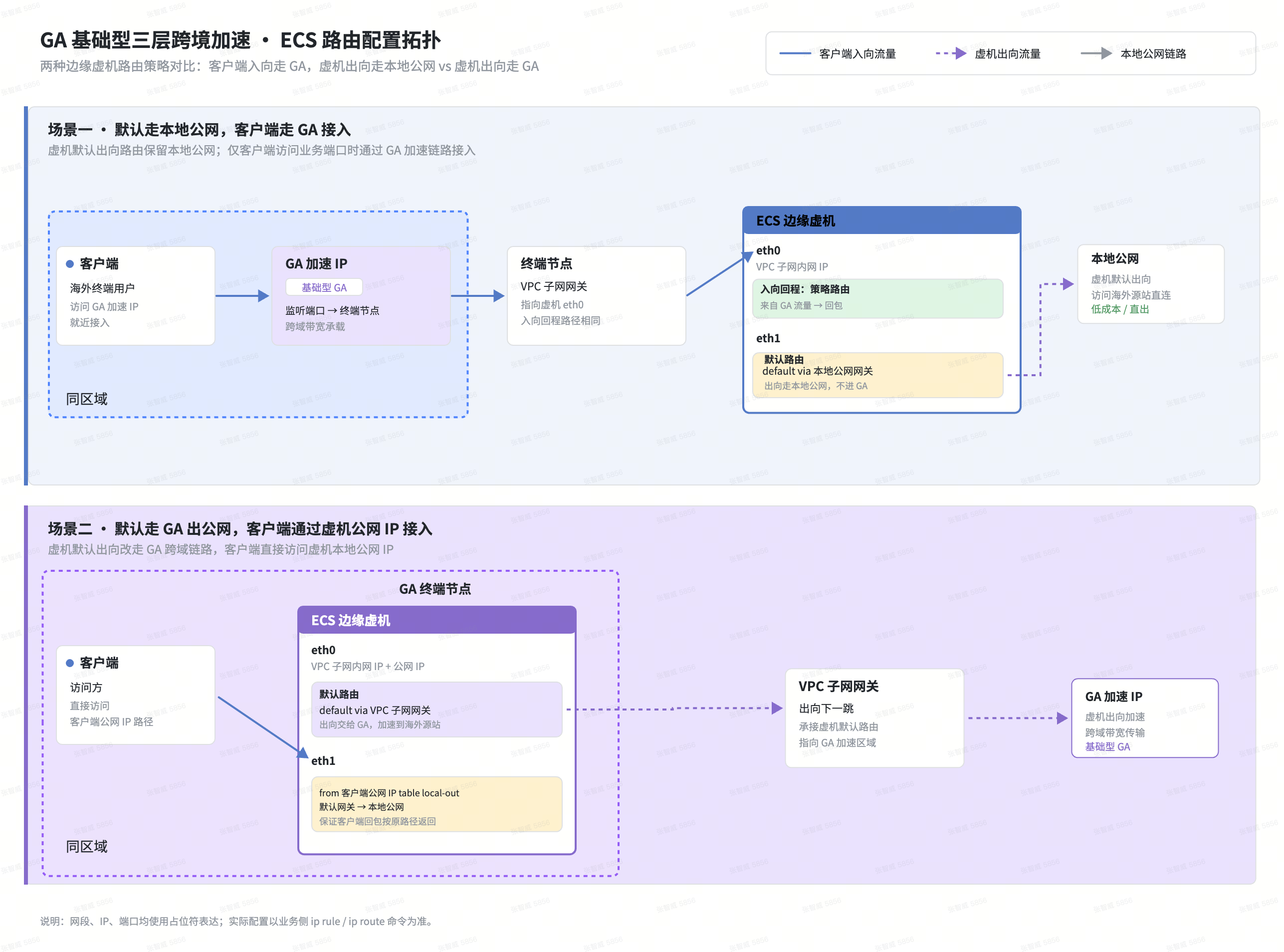Select the 终端节点 card title
Image resolution: width=1284 pixels, height=952 pixels.
(546, 264)
